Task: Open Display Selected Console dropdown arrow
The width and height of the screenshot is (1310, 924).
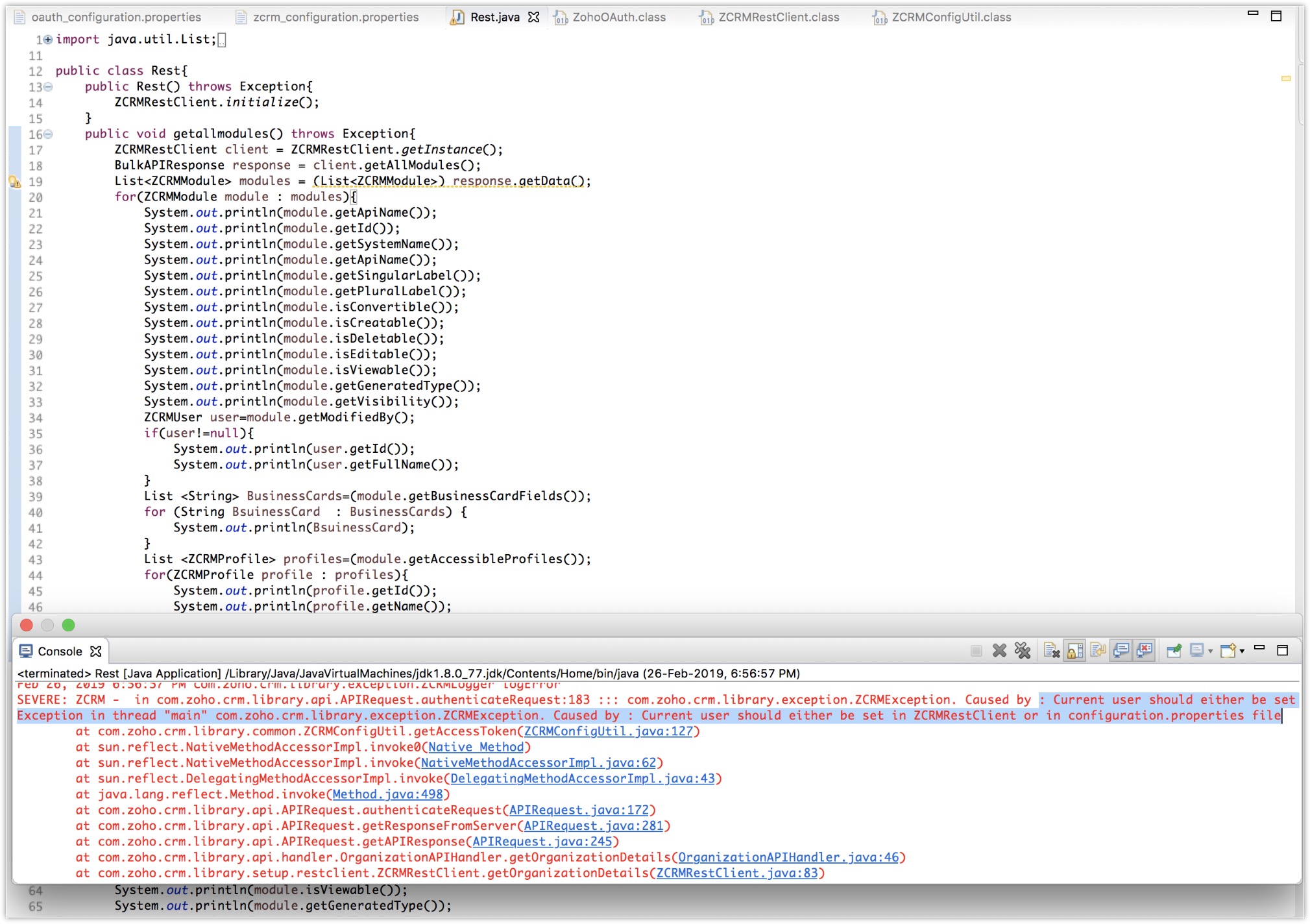Action: (1210, 651)
